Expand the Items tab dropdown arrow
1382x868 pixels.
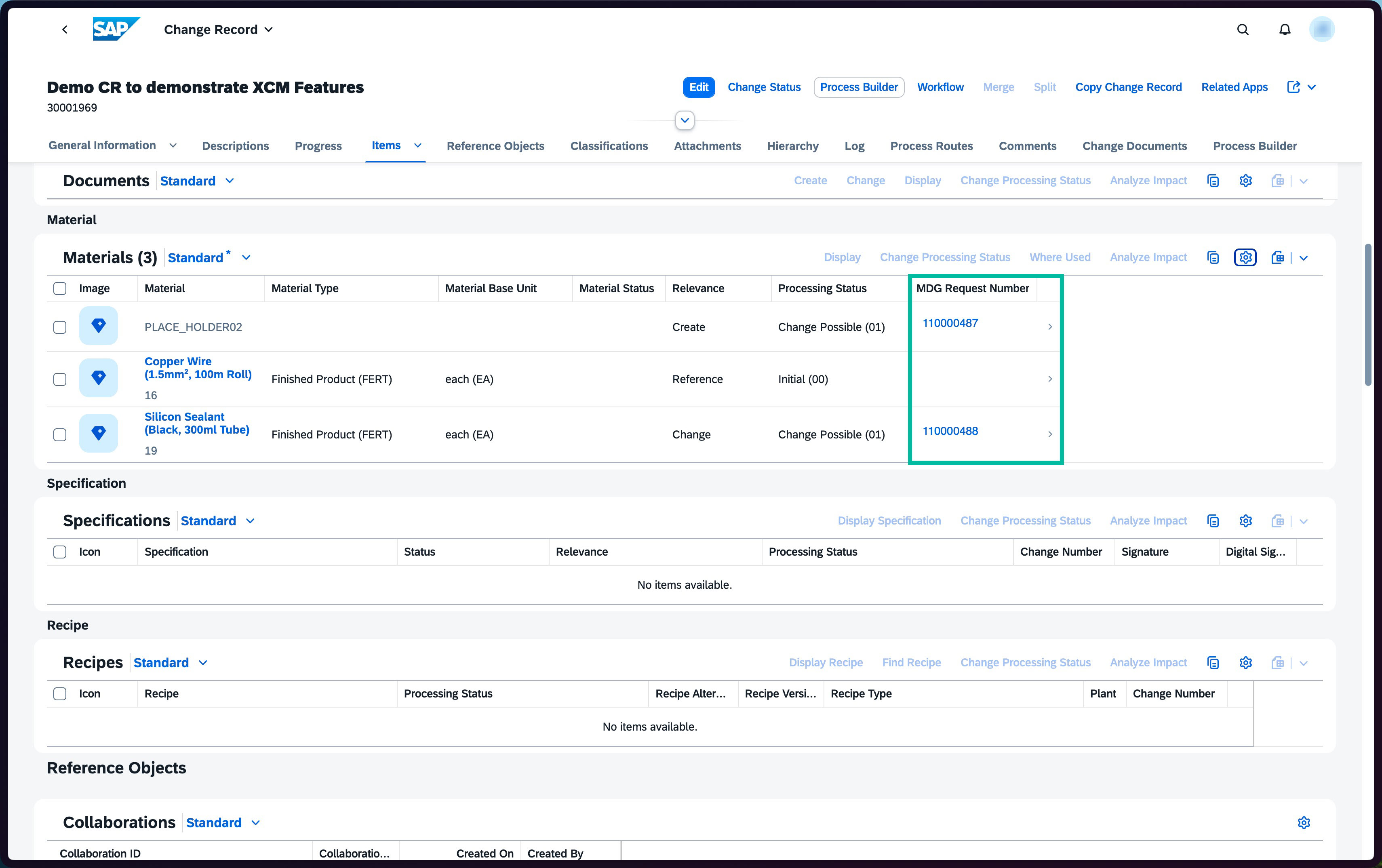[x=418, y=146]
